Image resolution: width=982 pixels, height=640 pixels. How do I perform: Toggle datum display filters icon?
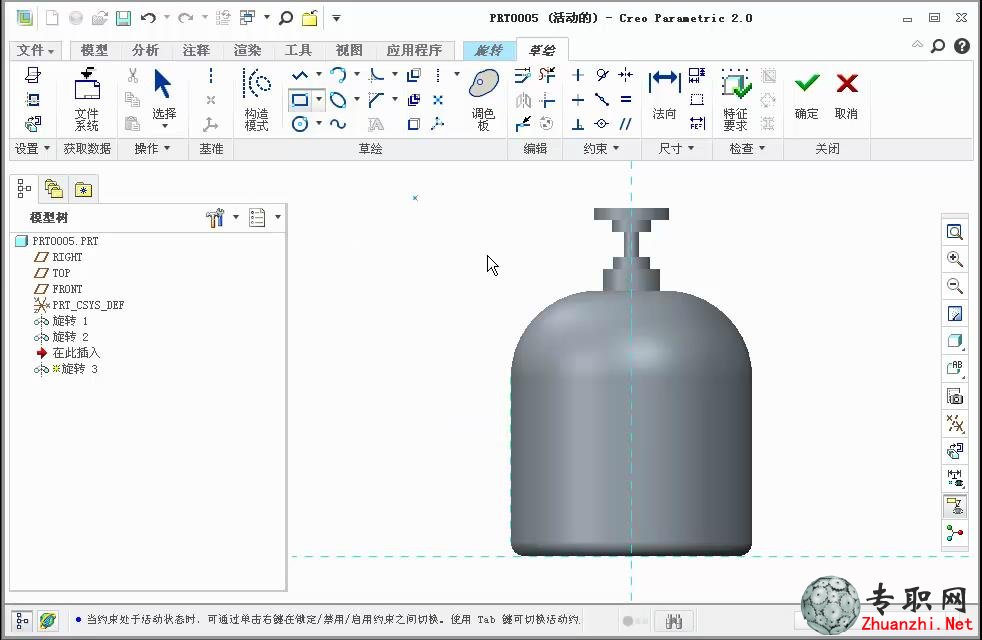[x=955, y=423]
